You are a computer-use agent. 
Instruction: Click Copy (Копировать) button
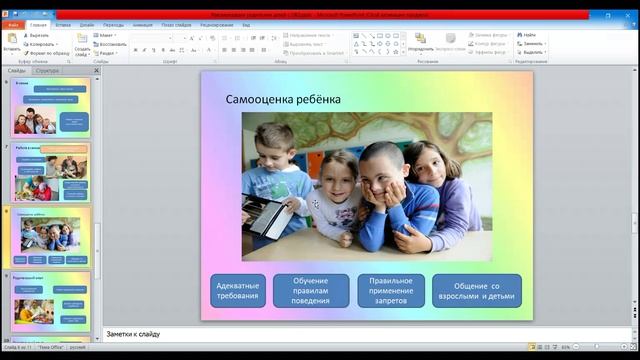(40, 44)
